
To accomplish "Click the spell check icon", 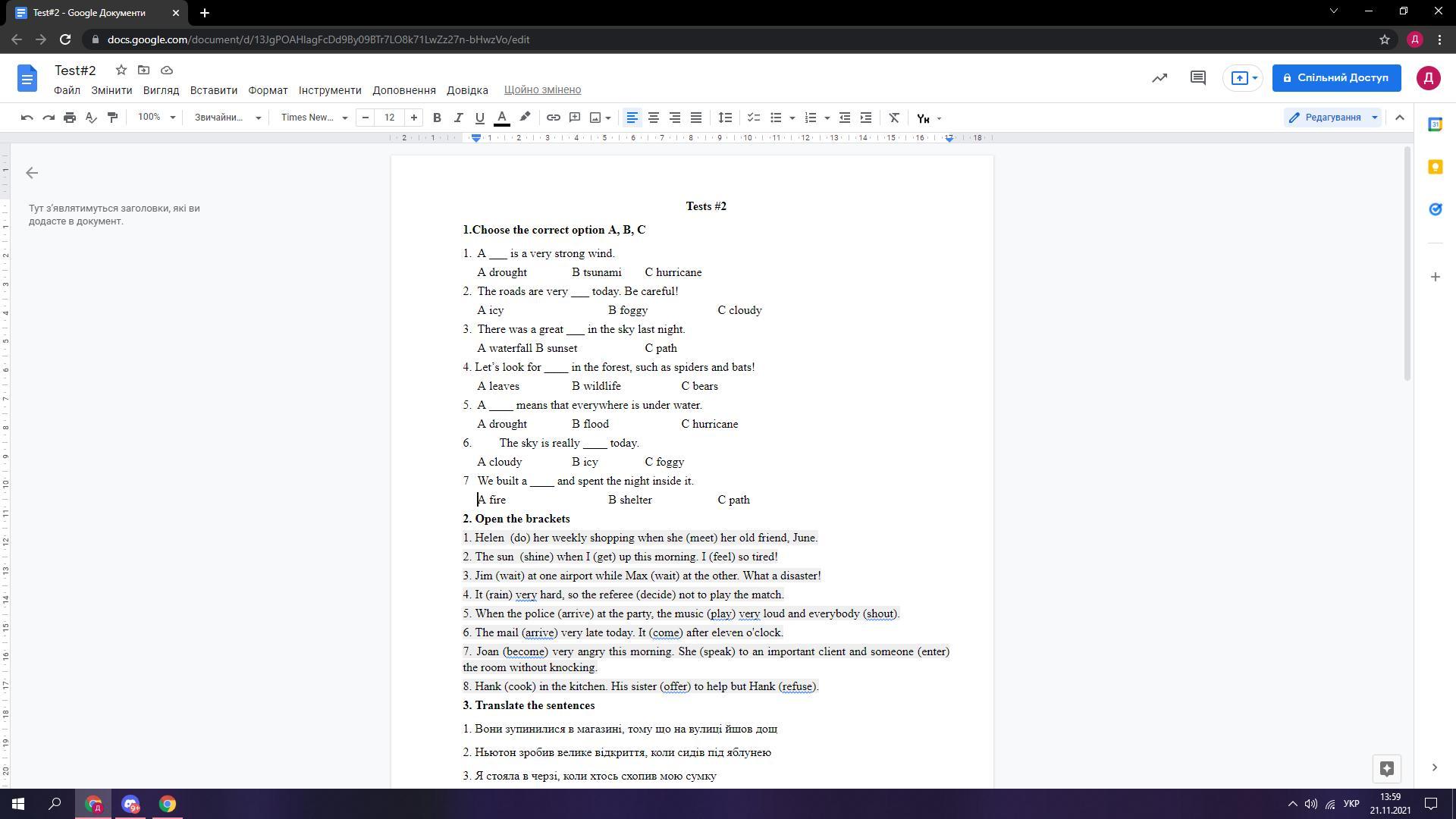I will [91, 118].
